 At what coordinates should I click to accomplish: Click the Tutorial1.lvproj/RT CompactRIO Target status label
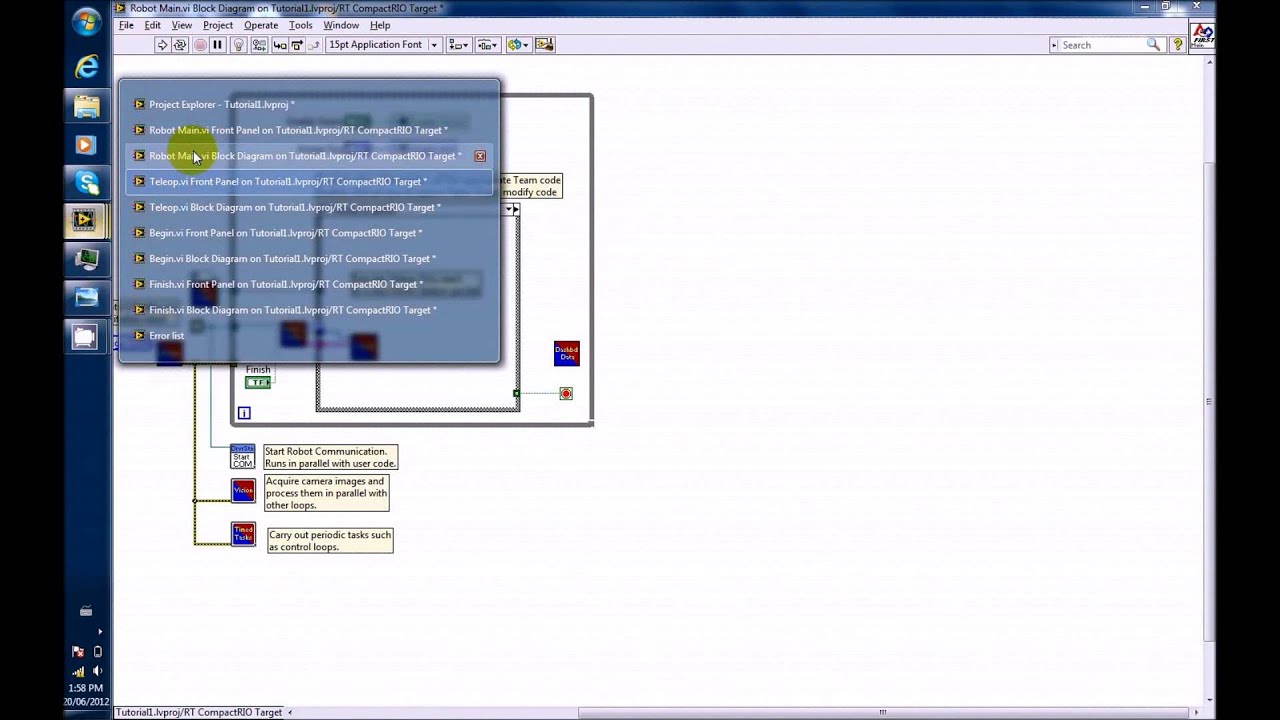pyautogui.click(x=199, y=712)
